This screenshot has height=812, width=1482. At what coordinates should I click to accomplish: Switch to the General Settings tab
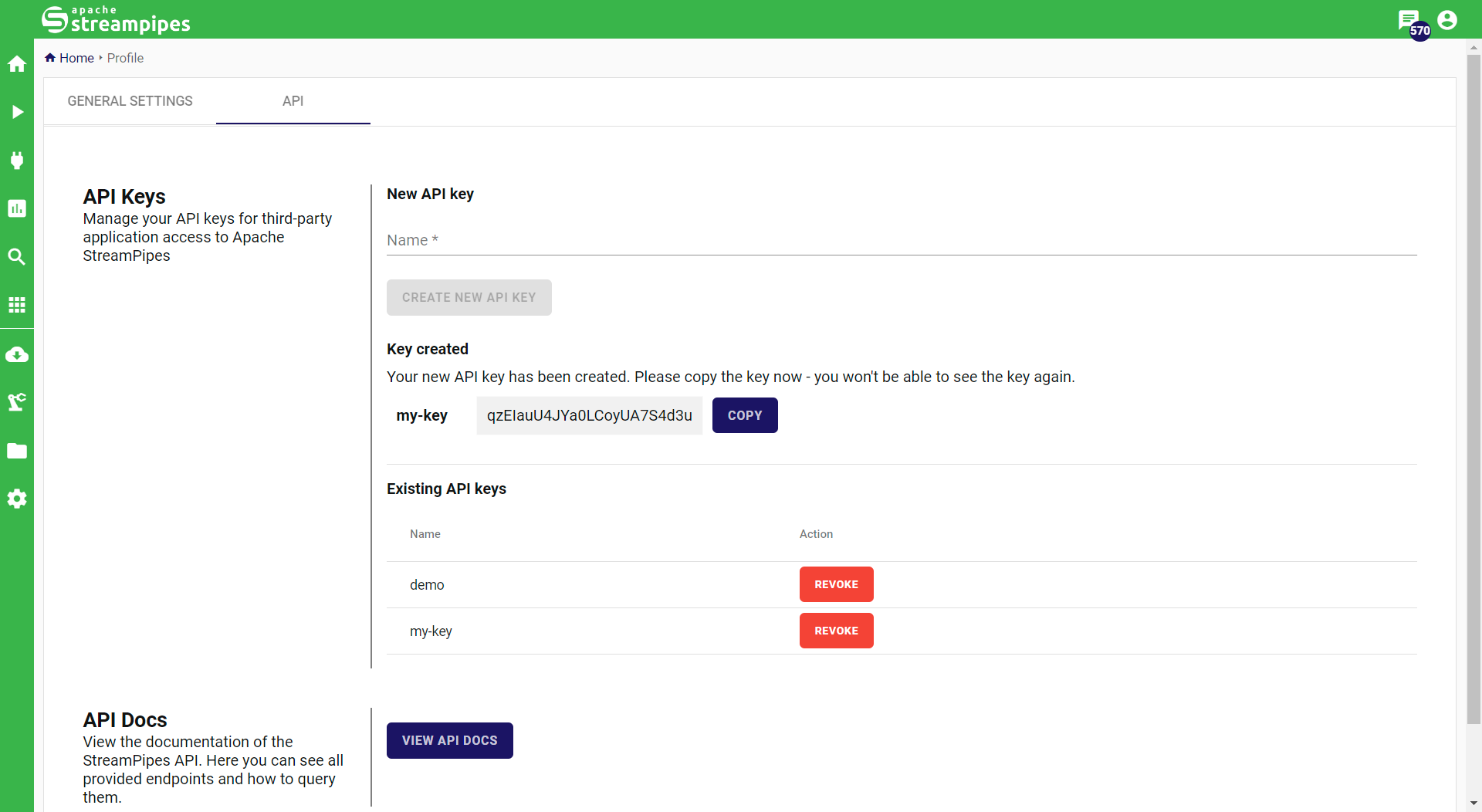click(x=130, y=101)
